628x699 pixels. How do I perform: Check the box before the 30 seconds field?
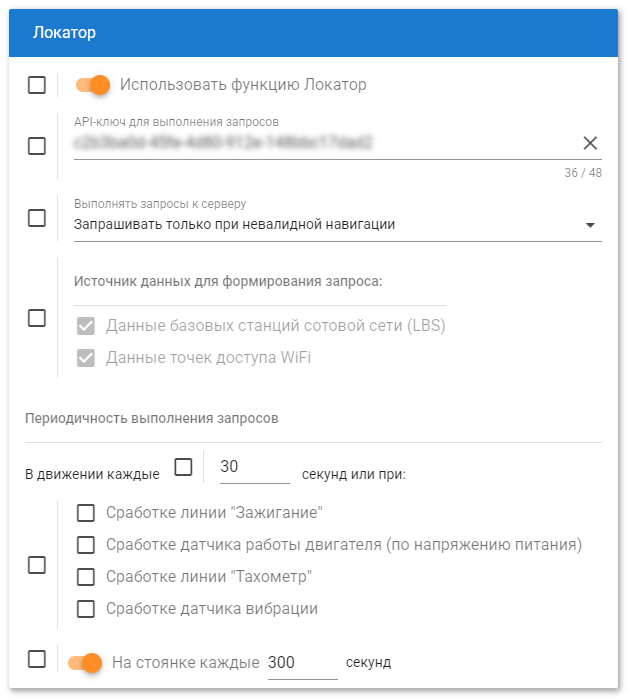point(183,467)
